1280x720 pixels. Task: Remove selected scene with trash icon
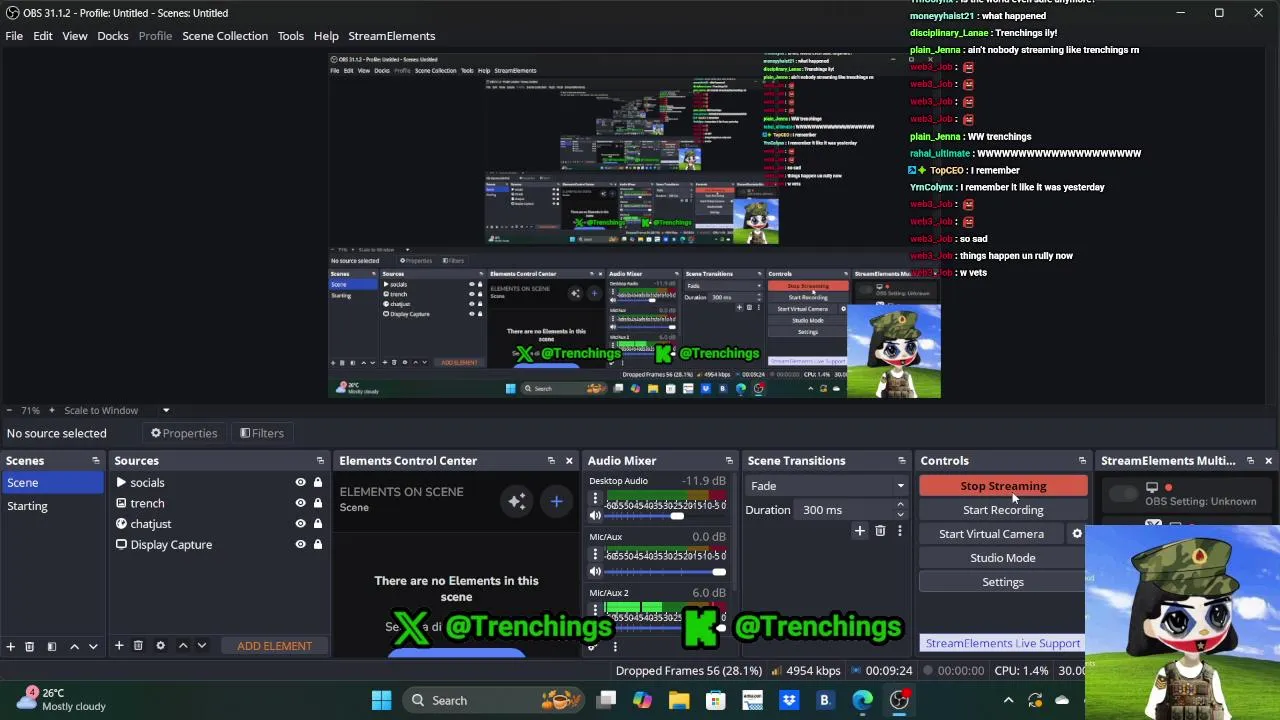[29, 646]
